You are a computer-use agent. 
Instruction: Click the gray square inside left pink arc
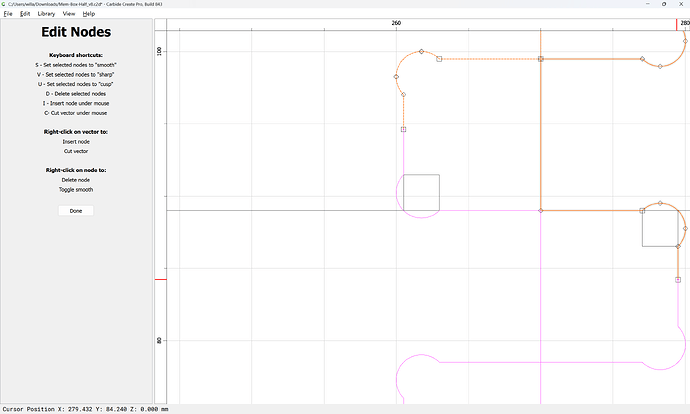[x=422, y=193]
